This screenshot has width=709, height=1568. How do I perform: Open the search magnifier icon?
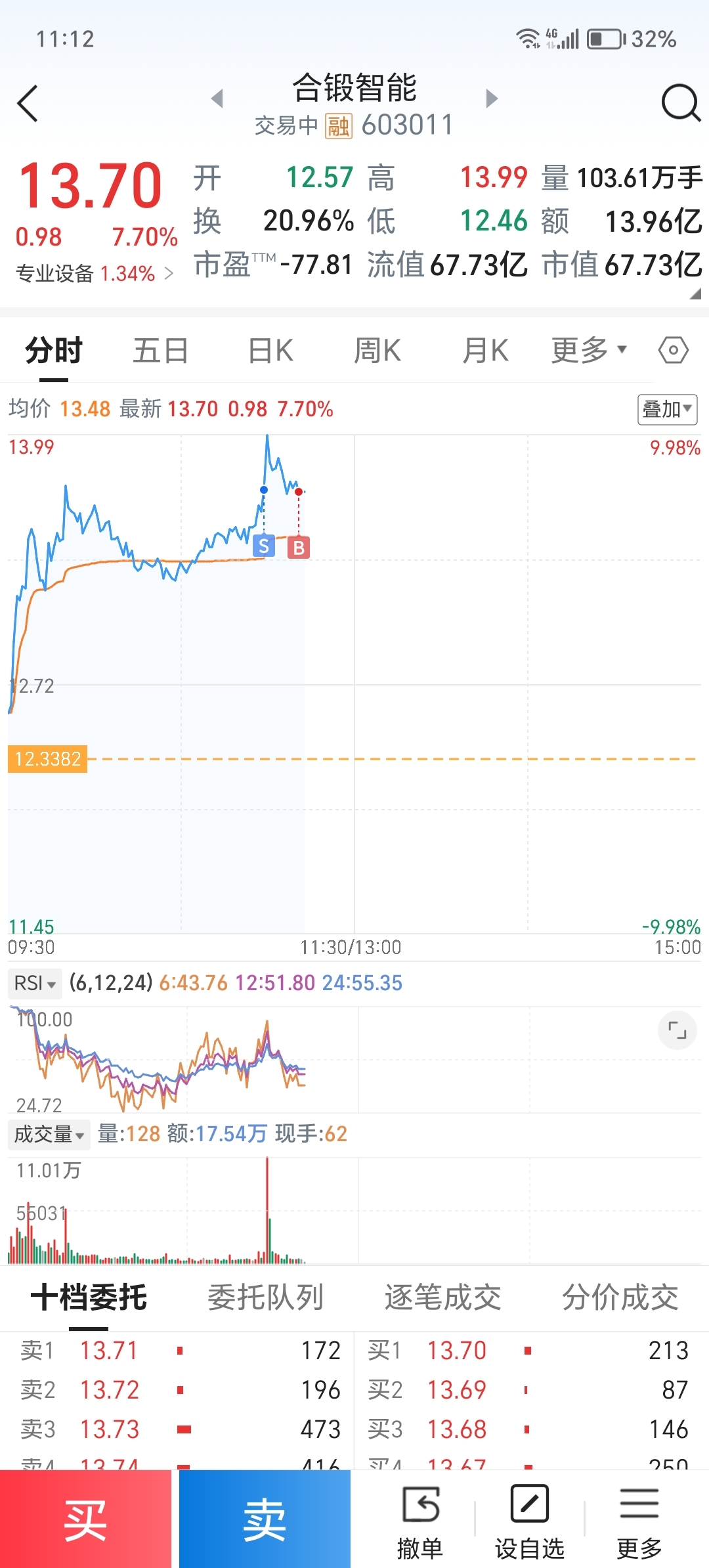coord(681,103)
